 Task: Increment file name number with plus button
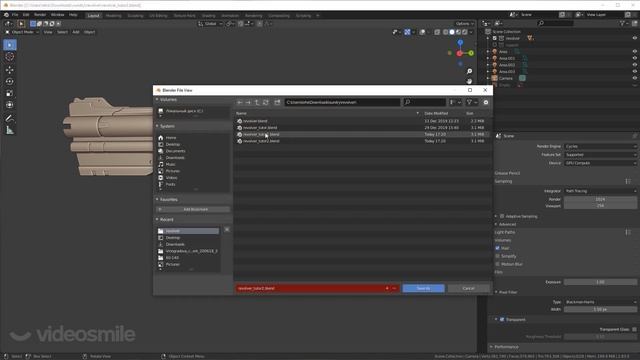point(387,289)
